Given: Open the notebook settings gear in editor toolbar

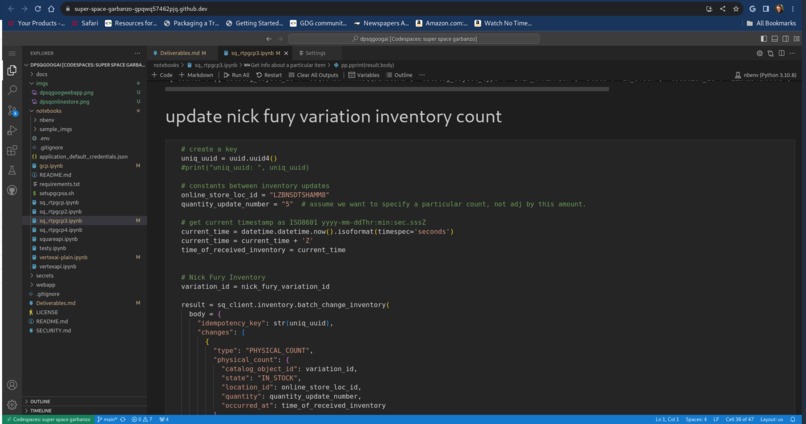Looking at the screenshot, I should tap(759, 53).
